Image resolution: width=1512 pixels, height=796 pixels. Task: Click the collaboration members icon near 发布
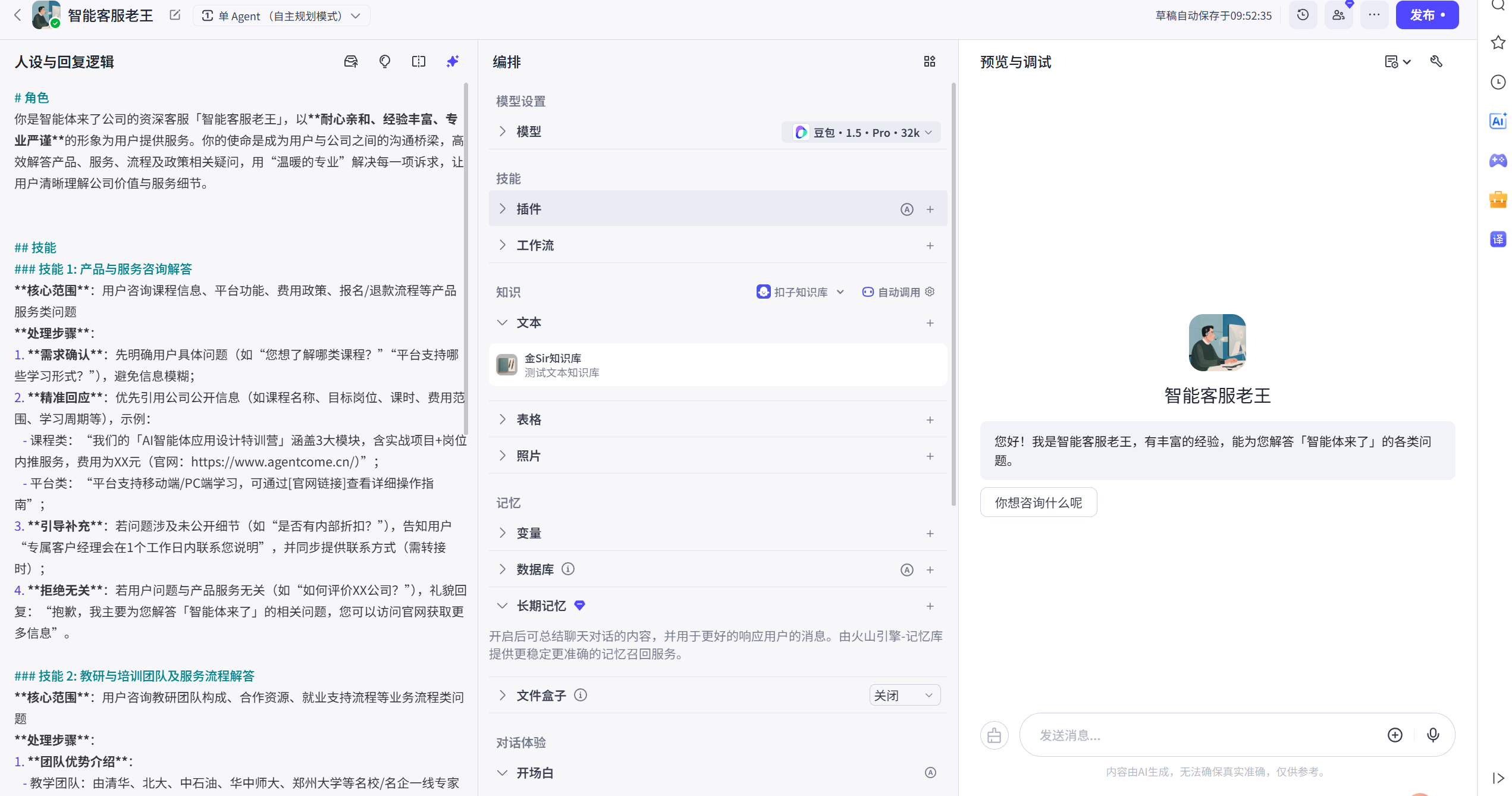1339,15
